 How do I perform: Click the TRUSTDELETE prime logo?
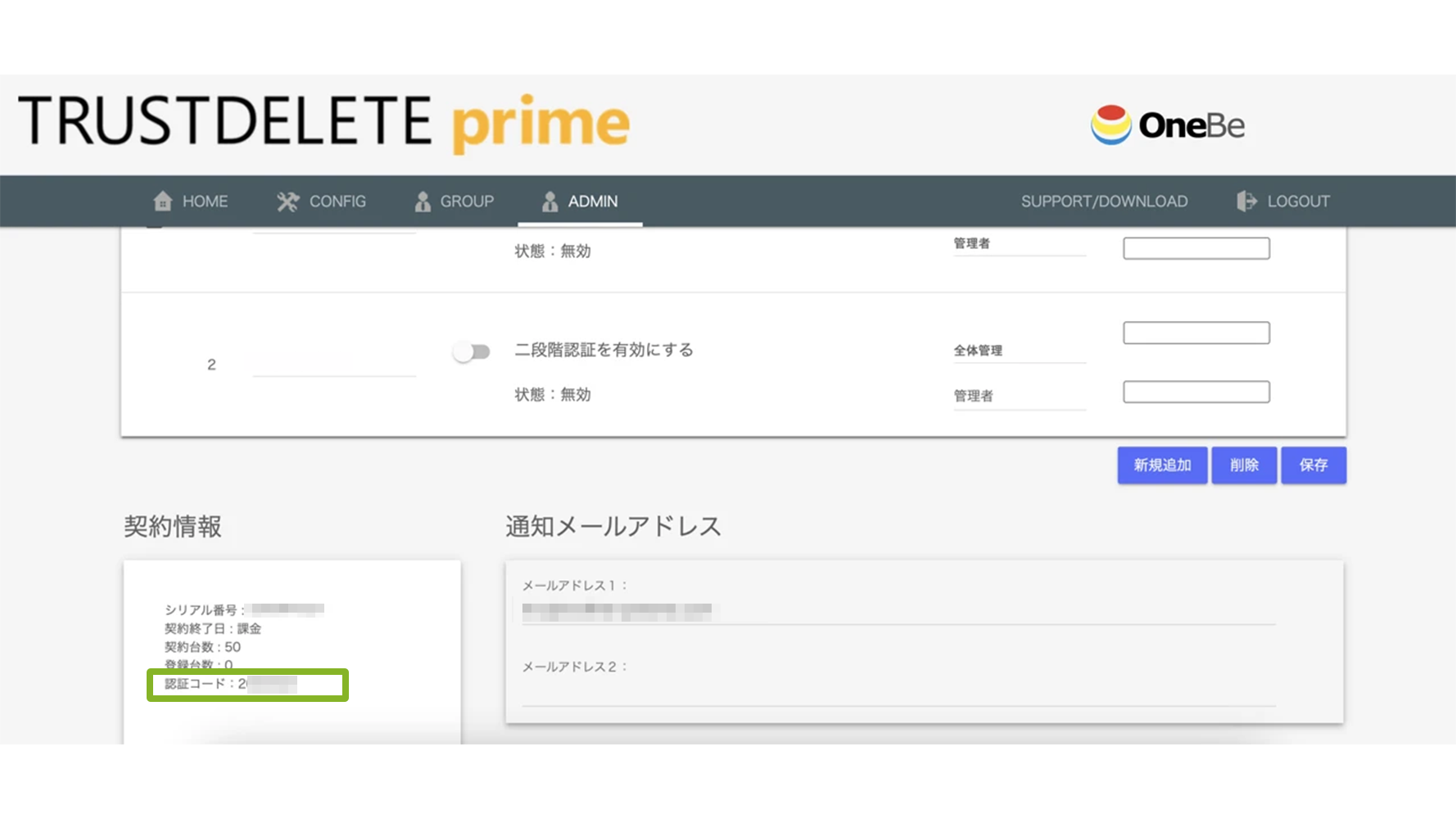point(323,122)
